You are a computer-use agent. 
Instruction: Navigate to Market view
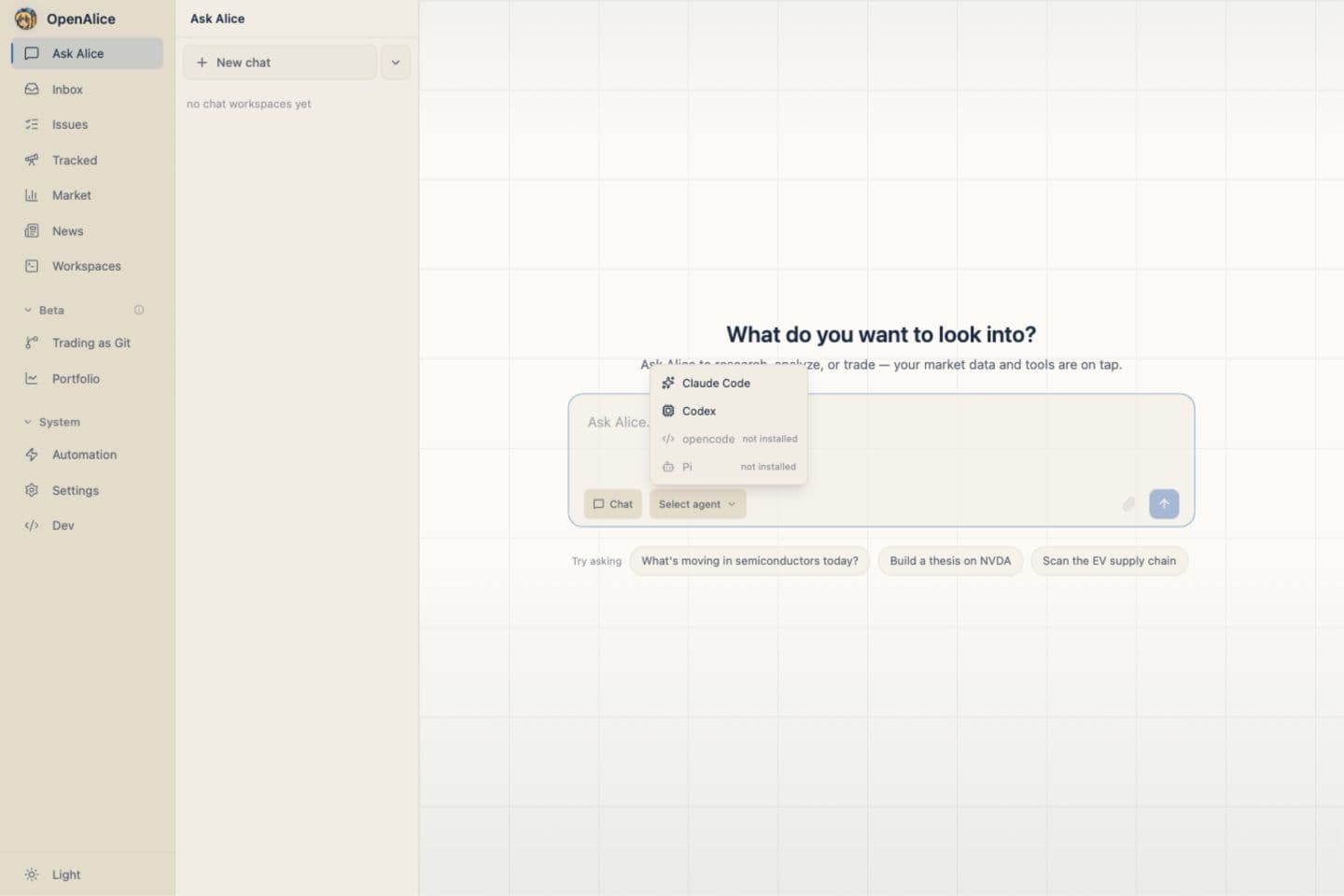[x=88, y=195]
